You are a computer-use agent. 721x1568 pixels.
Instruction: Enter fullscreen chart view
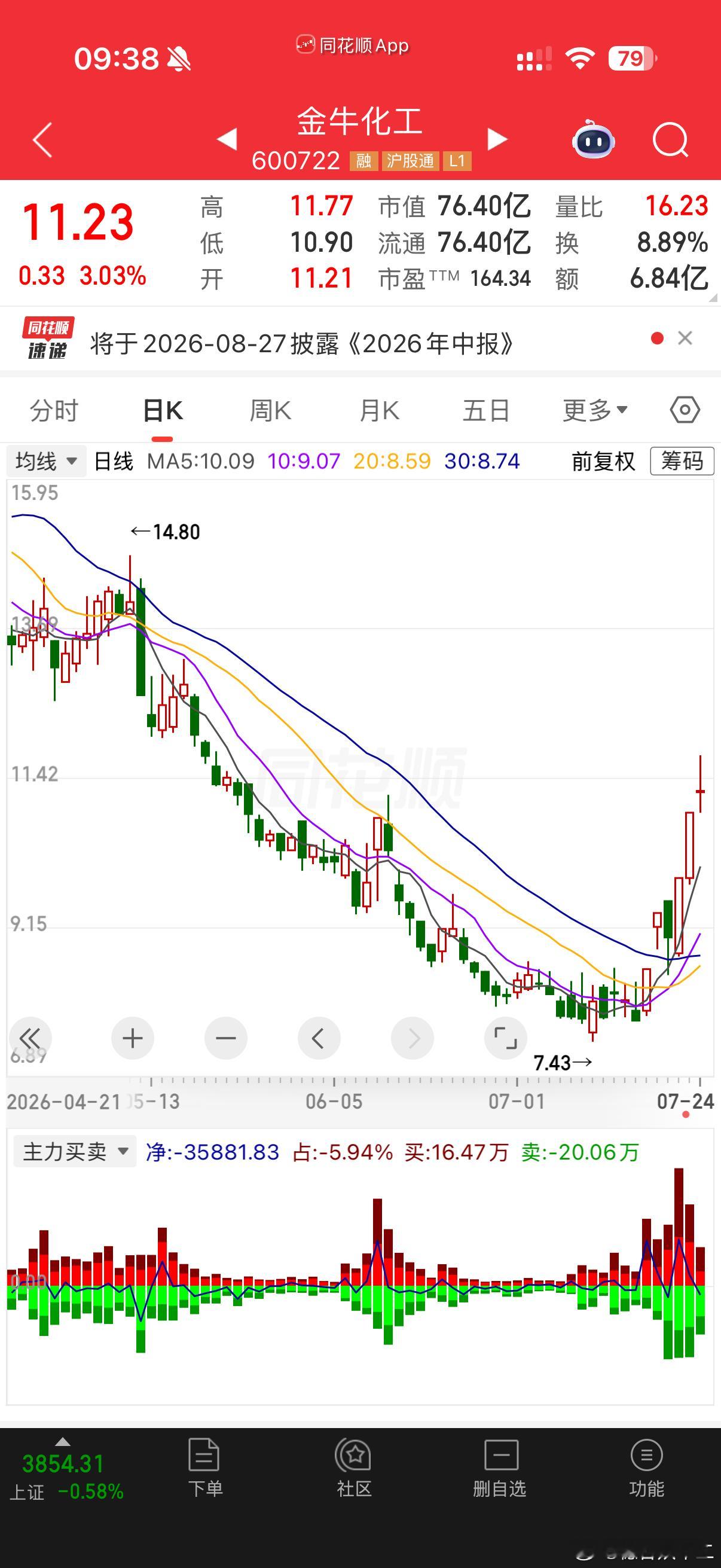pyautogui.click(x=505, y=1038)
